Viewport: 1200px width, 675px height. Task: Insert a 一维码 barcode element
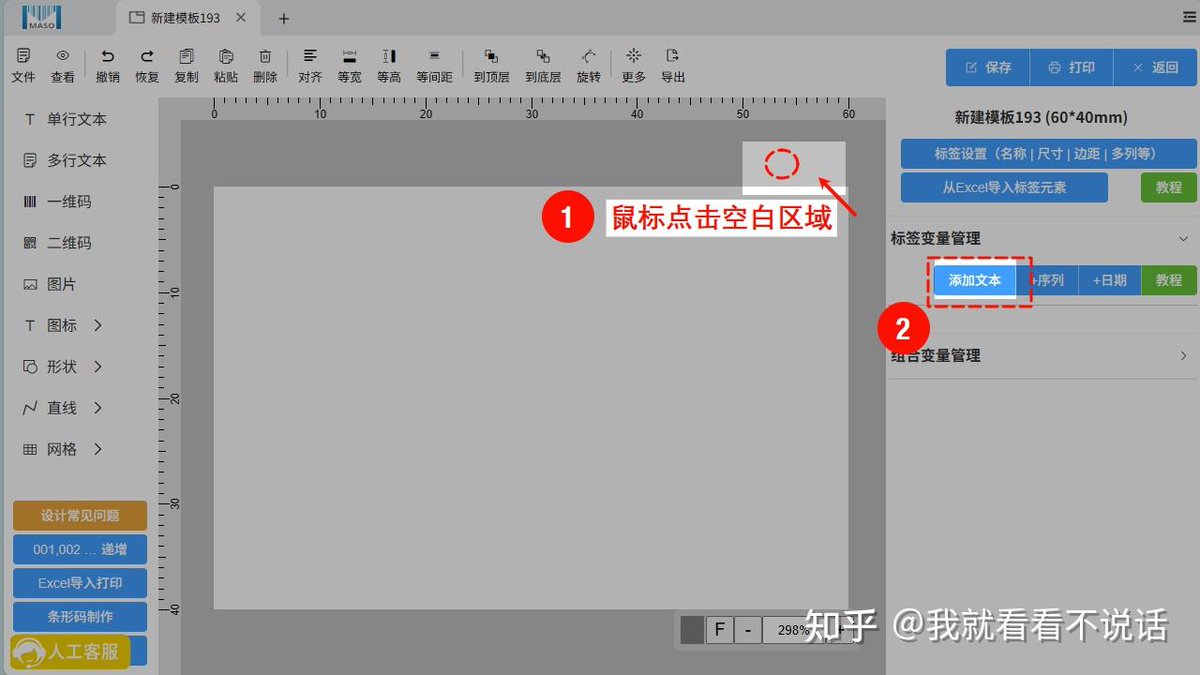58,202
